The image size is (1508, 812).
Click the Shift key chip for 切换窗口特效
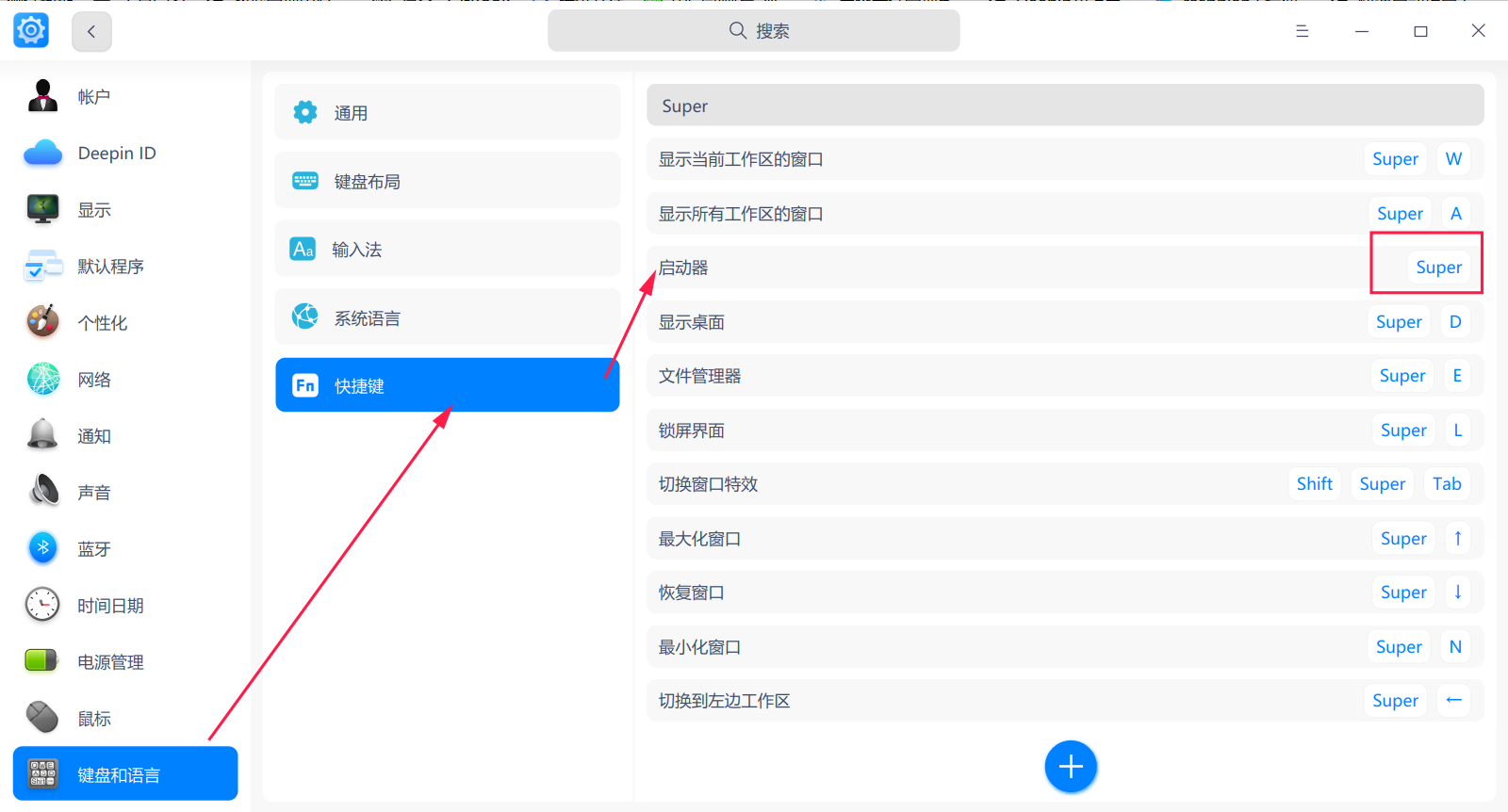(1315, 484)
